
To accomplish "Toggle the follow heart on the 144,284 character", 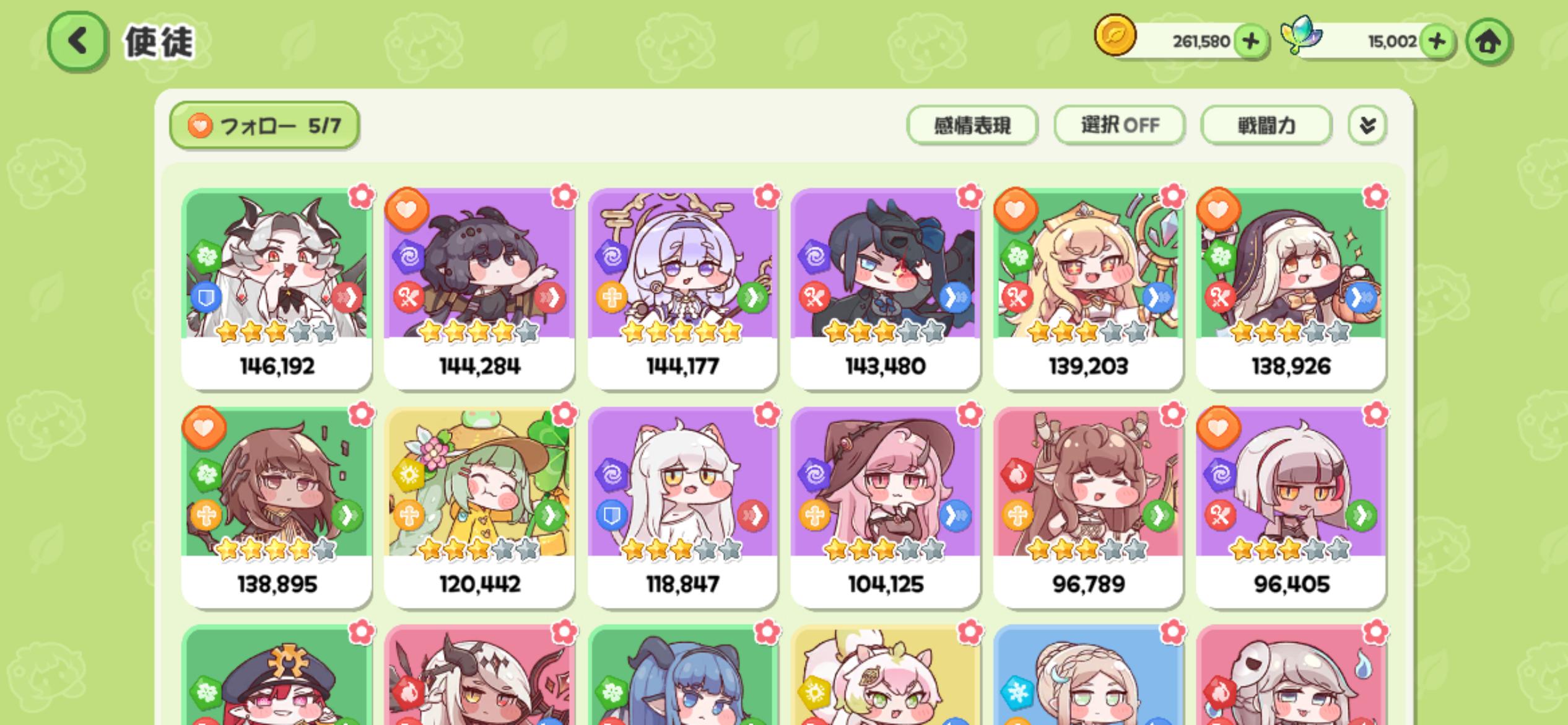I will pyautogui.click(x=407, y=209).
